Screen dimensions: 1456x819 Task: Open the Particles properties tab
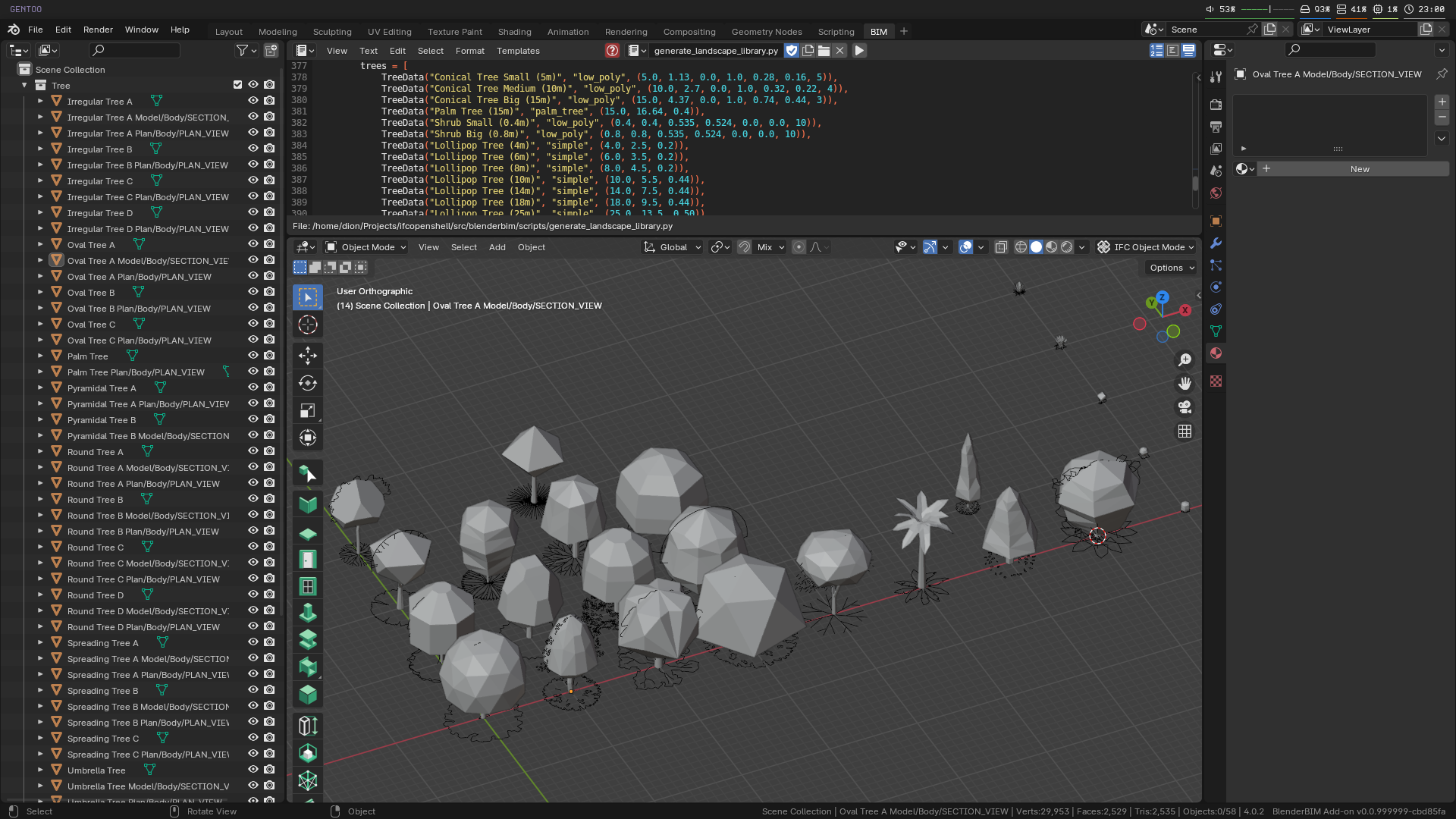pos(1216,265)
